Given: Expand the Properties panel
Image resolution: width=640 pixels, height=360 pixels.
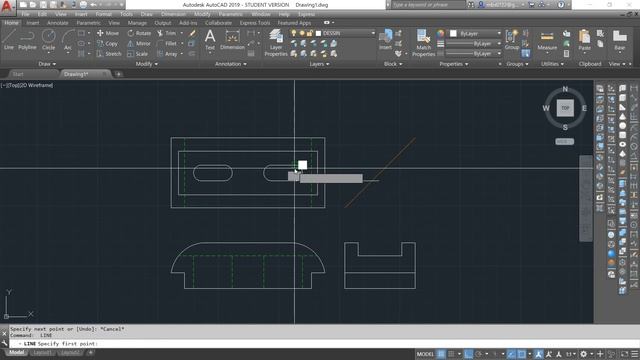Looking at the screenshot, I should tap(453, 64).
